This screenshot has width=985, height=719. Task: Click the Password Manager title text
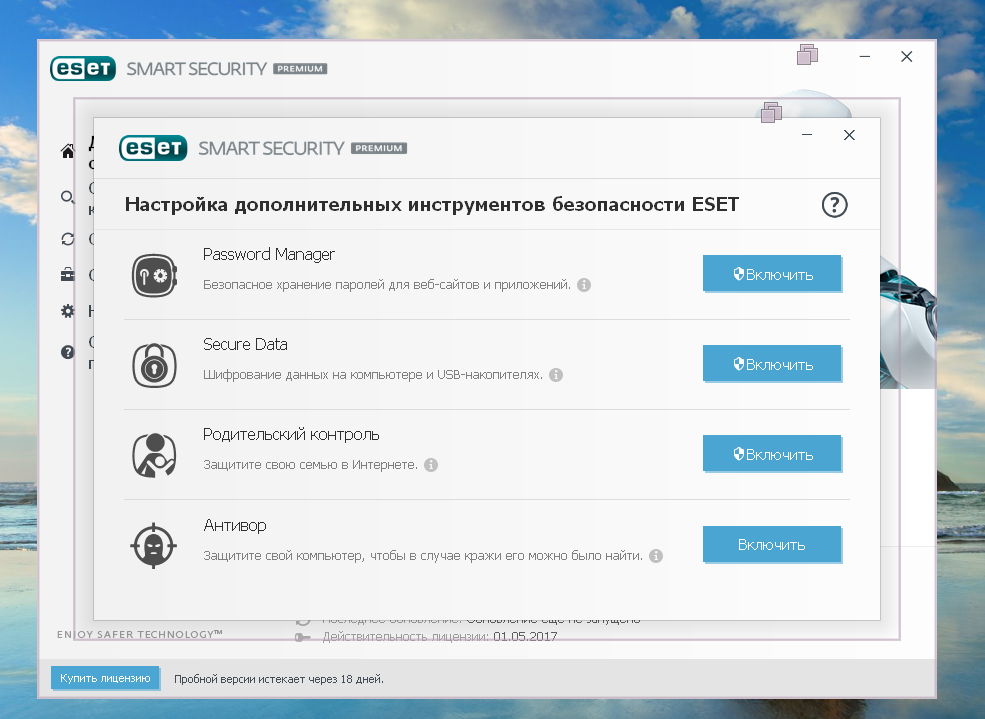pos(268,255)
